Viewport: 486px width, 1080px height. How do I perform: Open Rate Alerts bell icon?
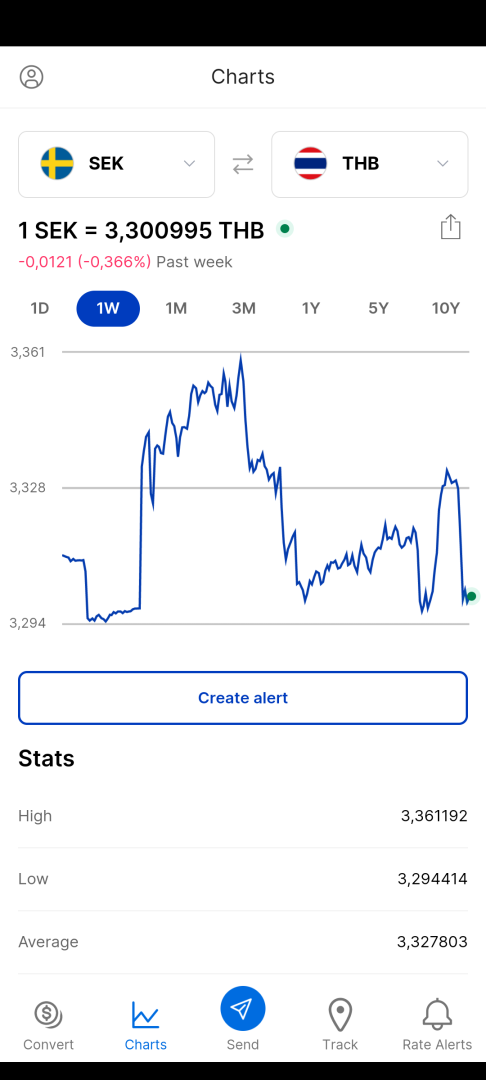point(437,1015)
